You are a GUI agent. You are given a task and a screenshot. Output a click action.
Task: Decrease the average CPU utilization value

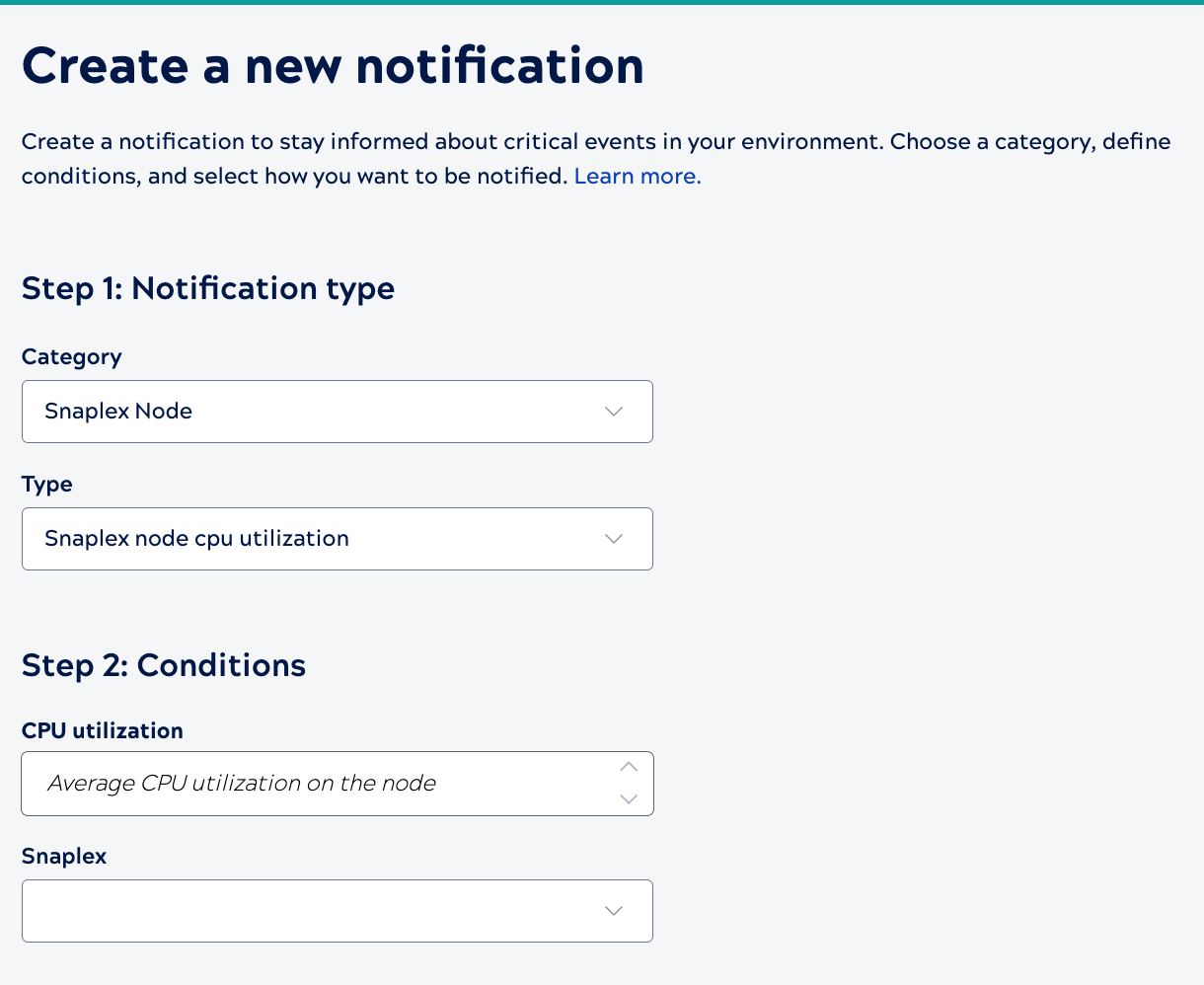coord(628,799)
